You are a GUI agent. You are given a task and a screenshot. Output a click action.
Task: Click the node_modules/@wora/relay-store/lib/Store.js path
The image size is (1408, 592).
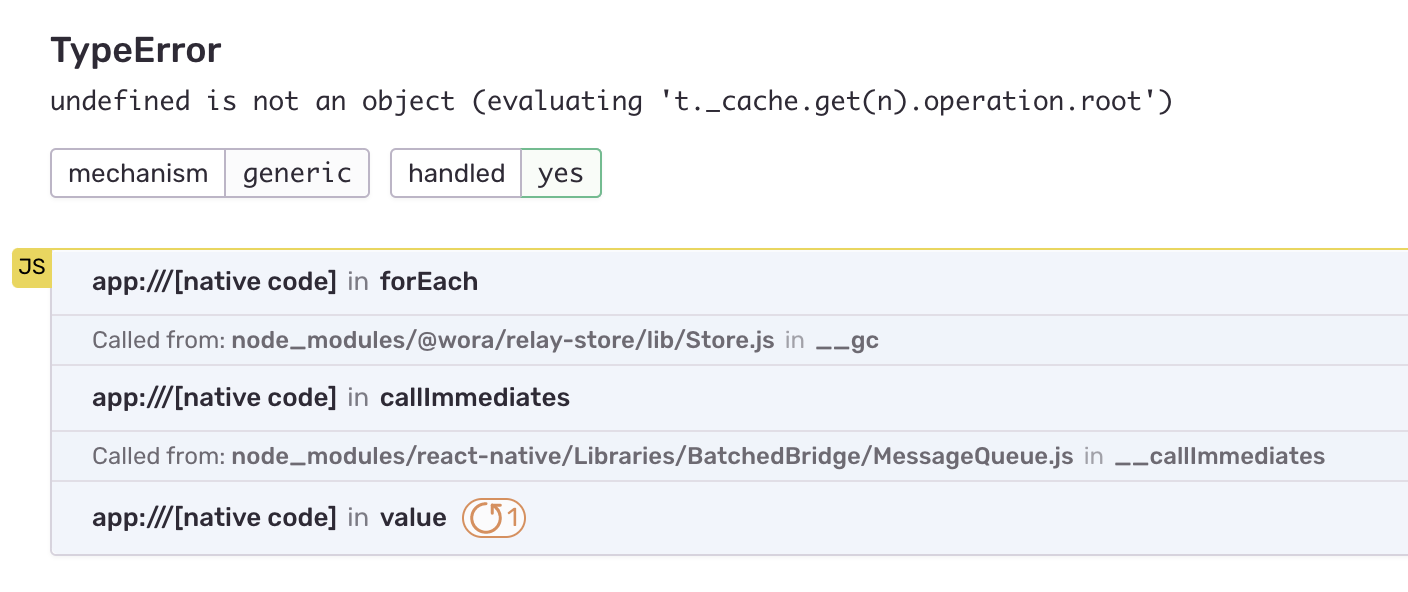point(503,340)
